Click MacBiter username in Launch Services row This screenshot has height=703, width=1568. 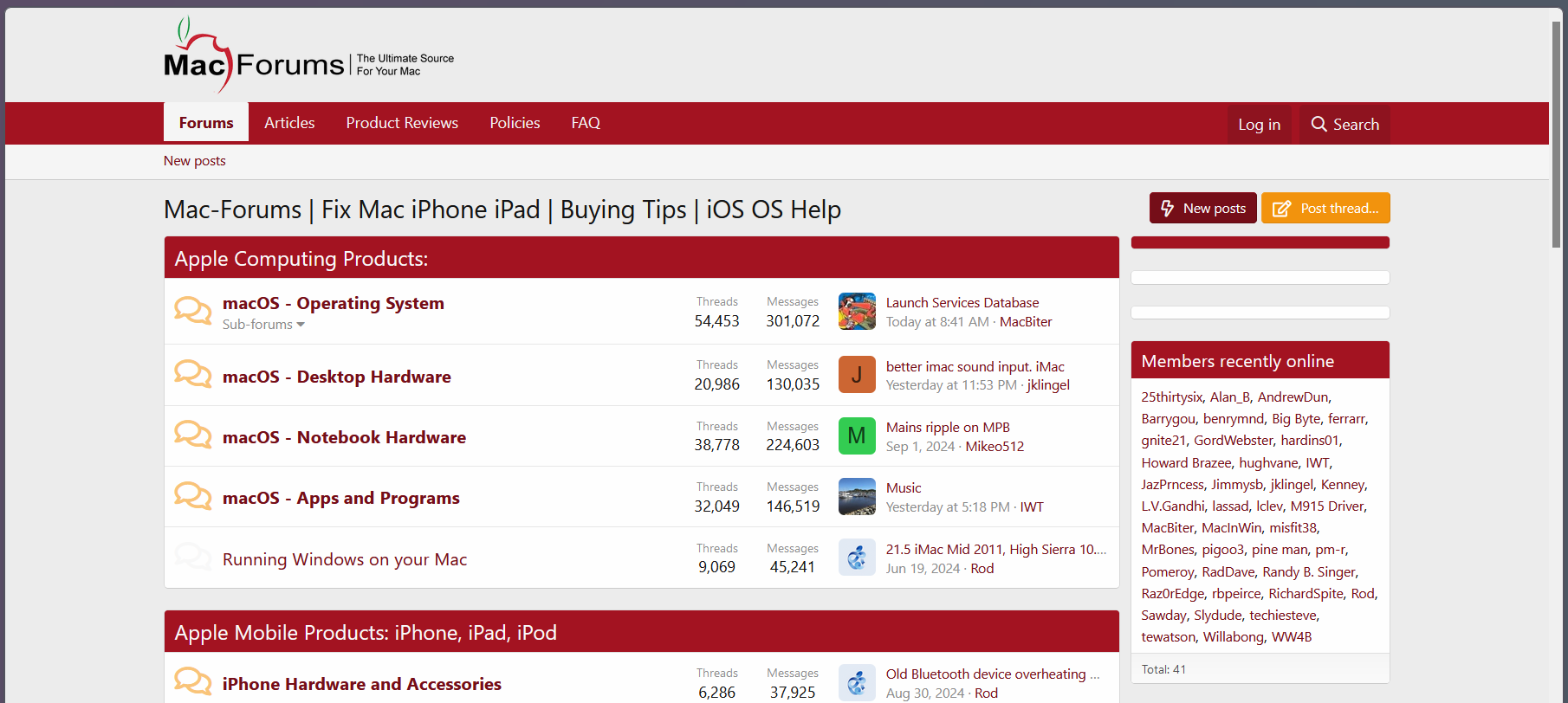(1026, 322)
